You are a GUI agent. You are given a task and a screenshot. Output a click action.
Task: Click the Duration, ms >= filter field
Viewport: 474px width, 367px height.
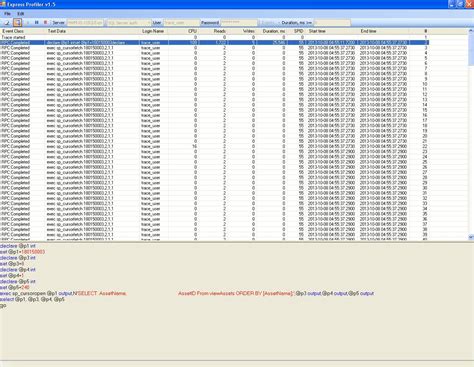coord(333,23)
